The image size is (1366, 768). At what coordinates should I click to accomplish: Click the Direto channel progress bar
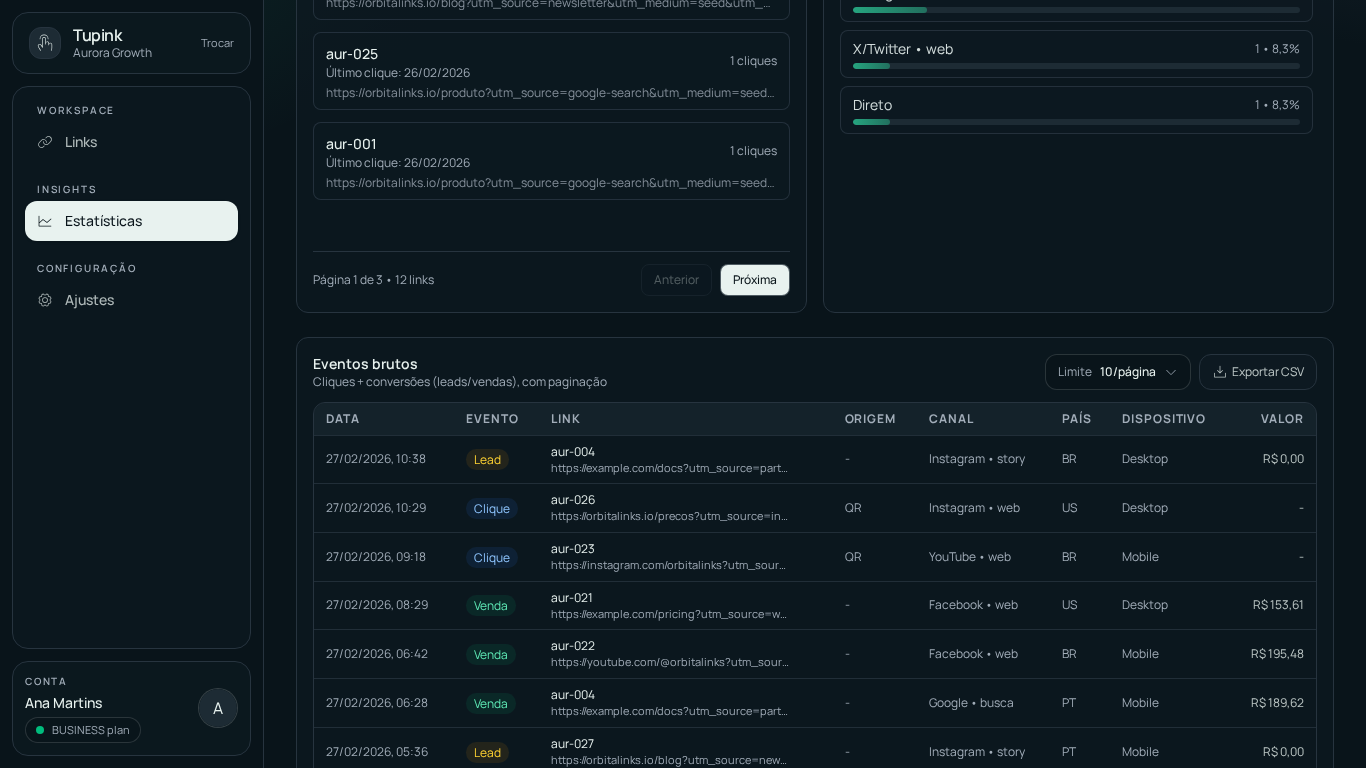[1076, 122]
